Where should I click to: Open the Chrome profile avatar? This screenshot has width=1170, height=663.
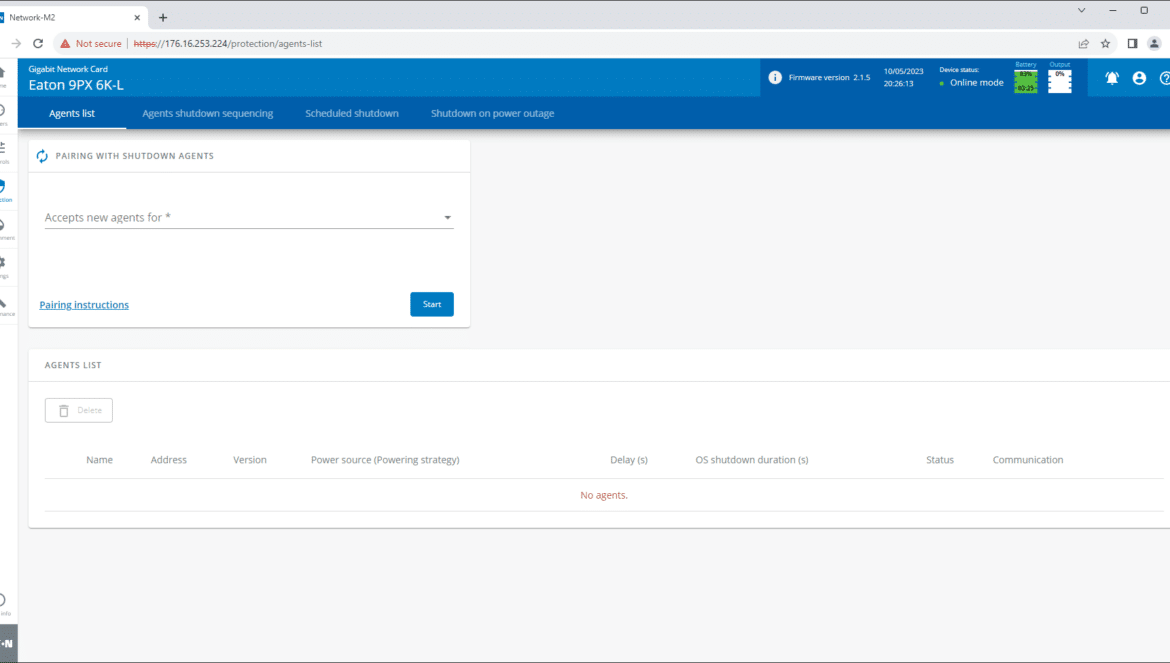pos(1154,43)
